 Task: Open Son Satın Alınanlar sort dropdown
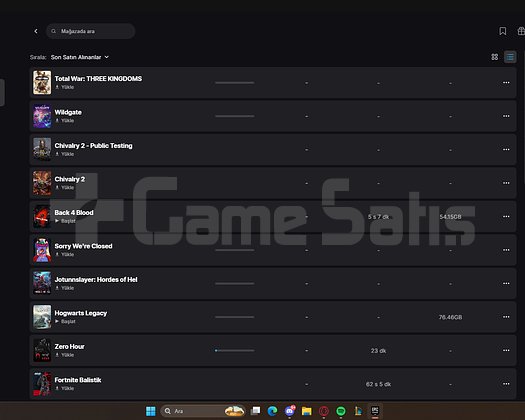[x=80, y=57]
